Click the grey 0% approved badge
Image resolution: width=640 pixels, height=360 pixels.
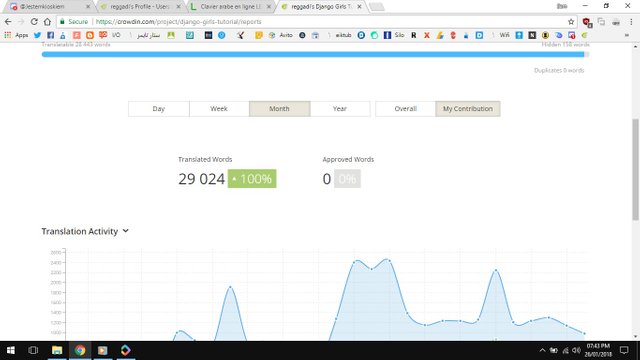click(x=347, y=179)
